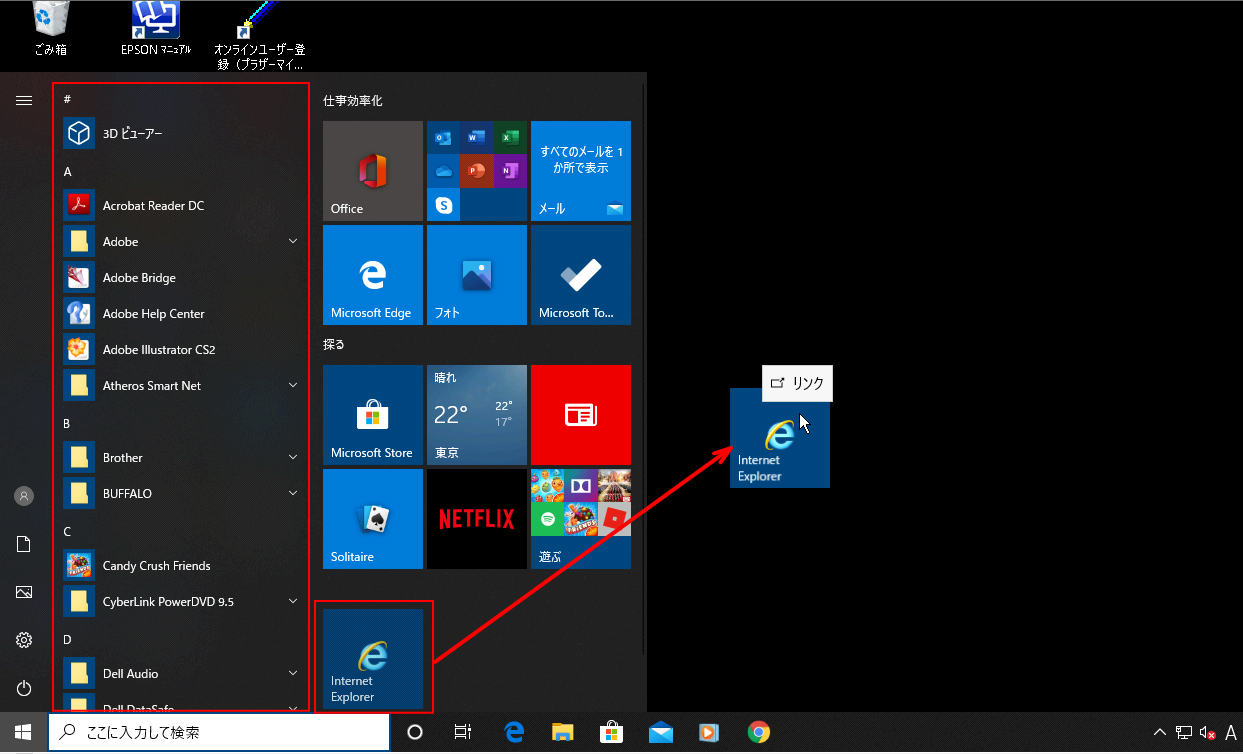
Task: Expand the BUFFALO folder
Action: click(180, 493)
